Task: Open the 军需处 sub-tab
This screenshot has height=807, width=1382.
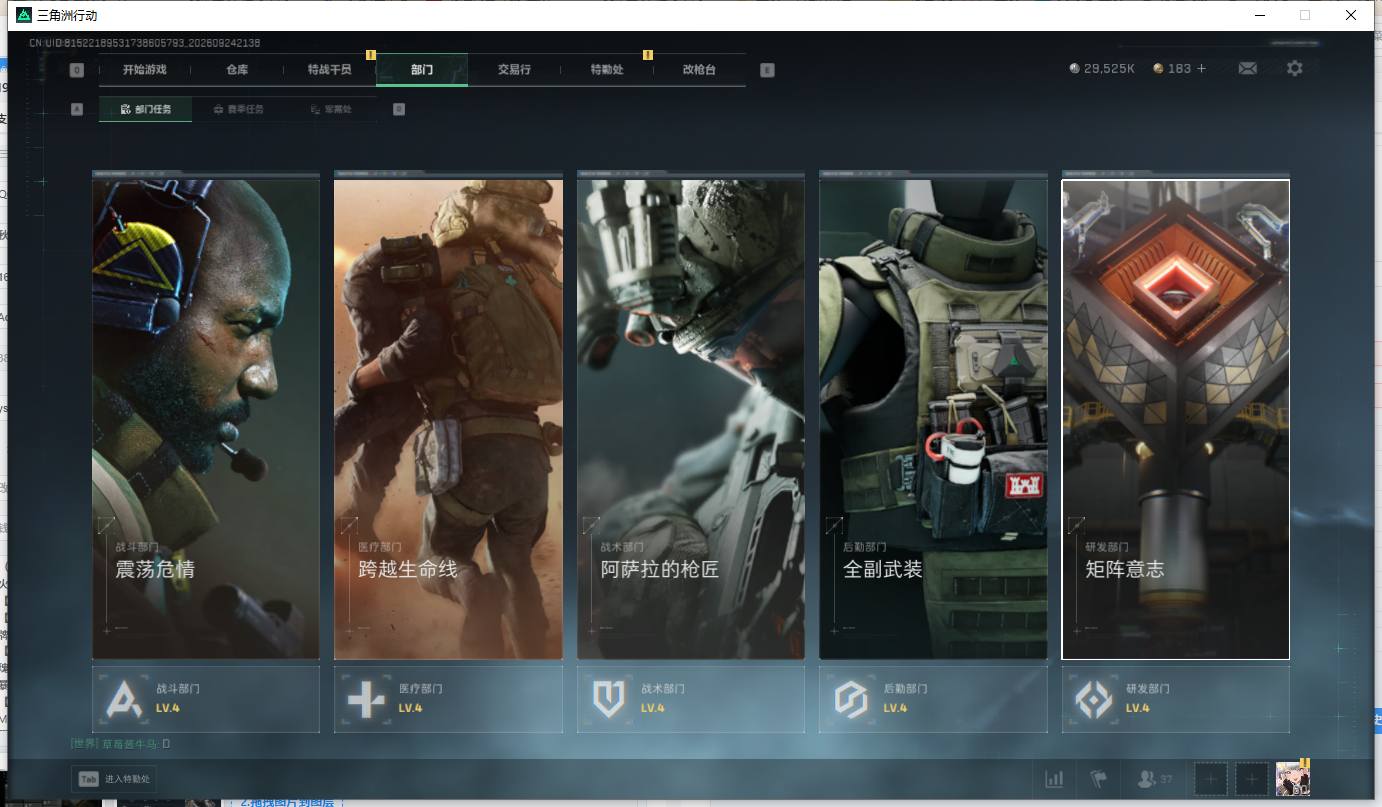Action: click(x=331, y=109)
